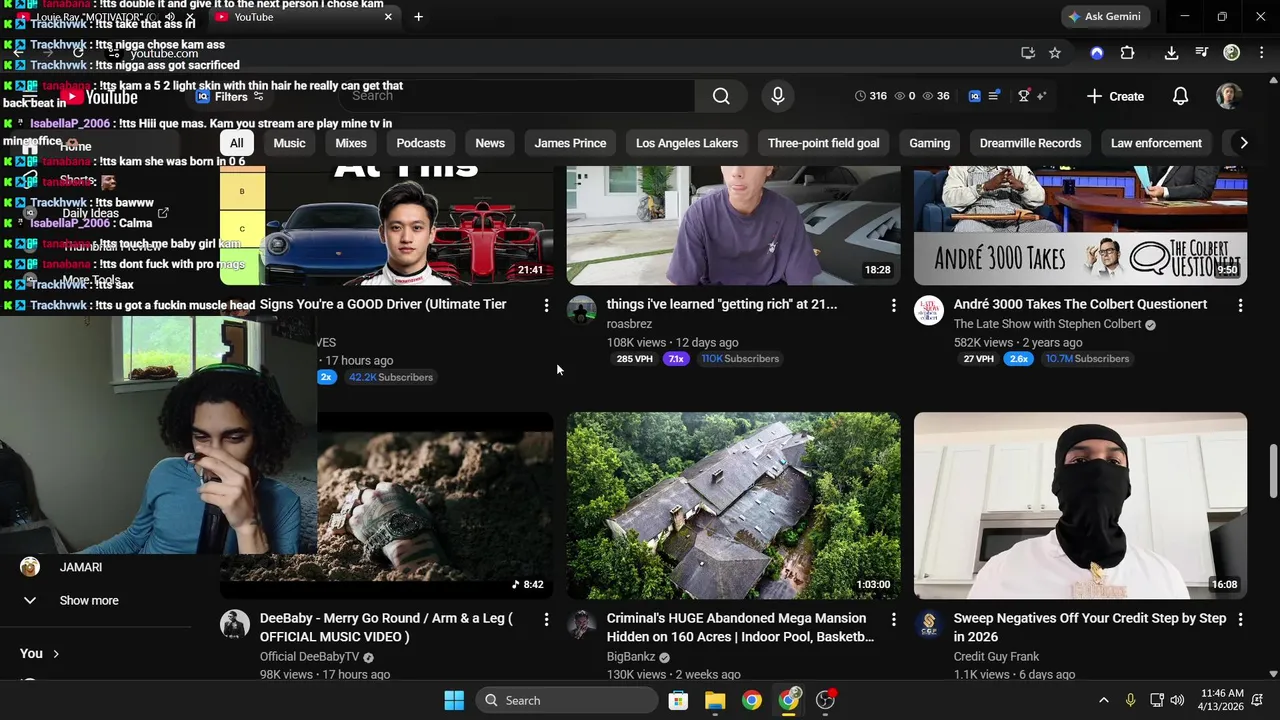Play the Sweep Negatives credit video thumbnail
Viewport: 1280px width, 720px height.
[1080, 506]
